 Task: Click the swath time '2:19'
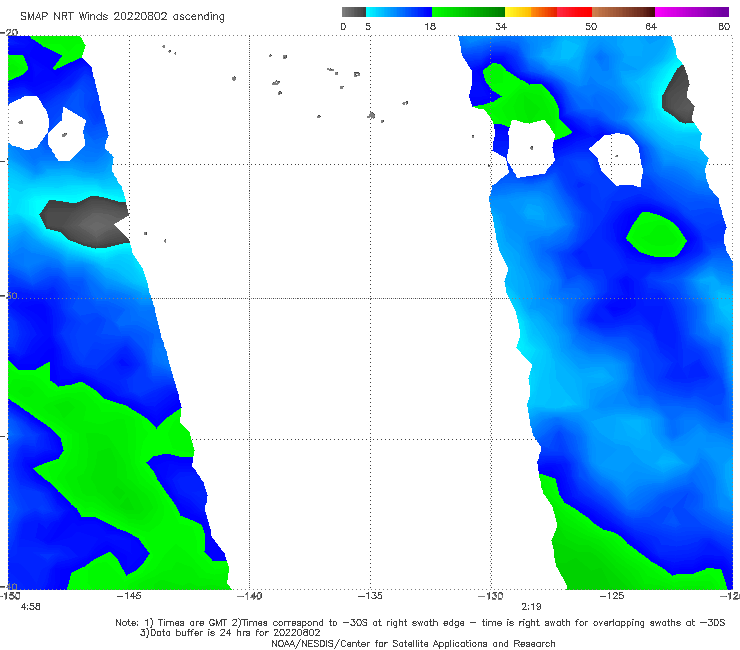click(x=531, y=607)
